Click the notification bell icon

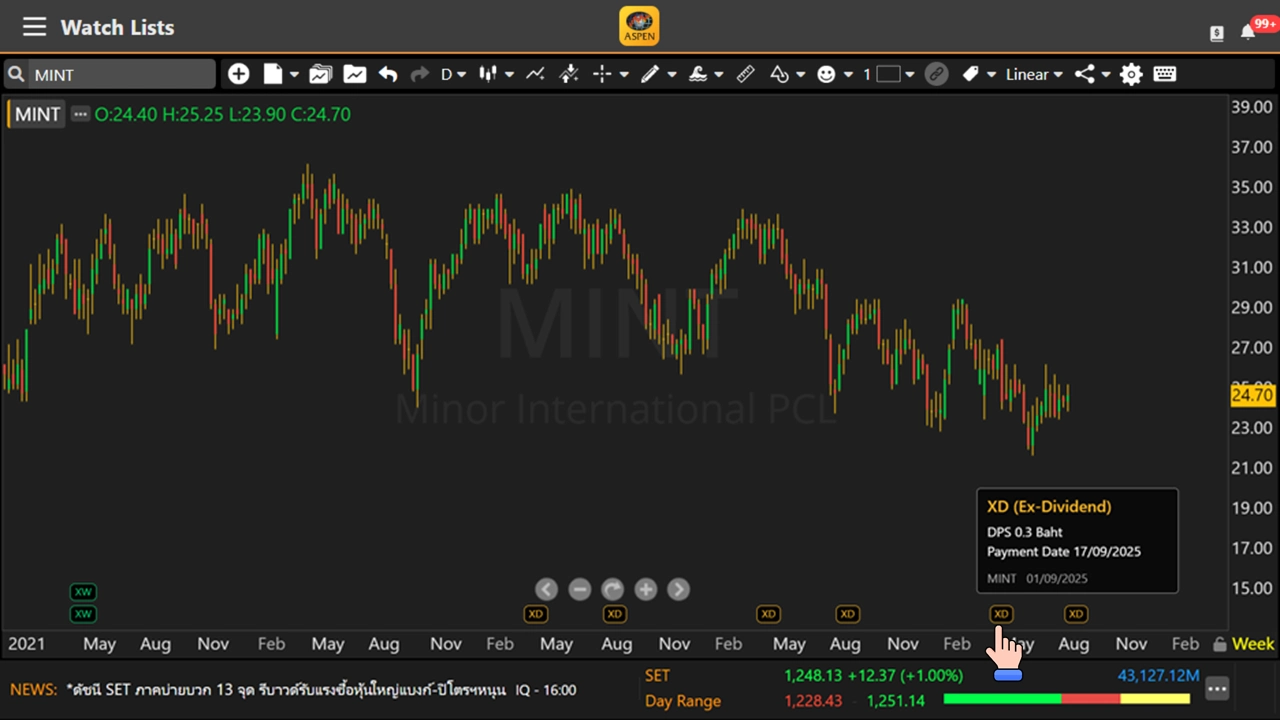pos(1248,32)
